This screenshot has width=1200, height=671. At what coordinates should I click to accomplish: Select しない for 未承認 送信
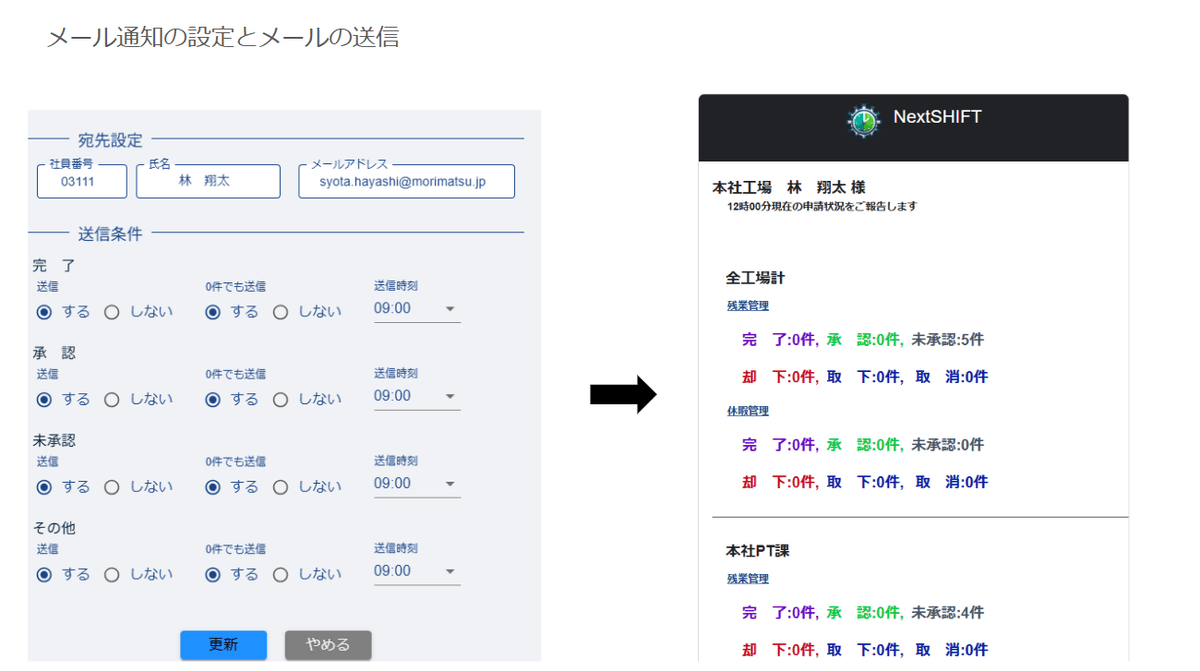[111, 486]
